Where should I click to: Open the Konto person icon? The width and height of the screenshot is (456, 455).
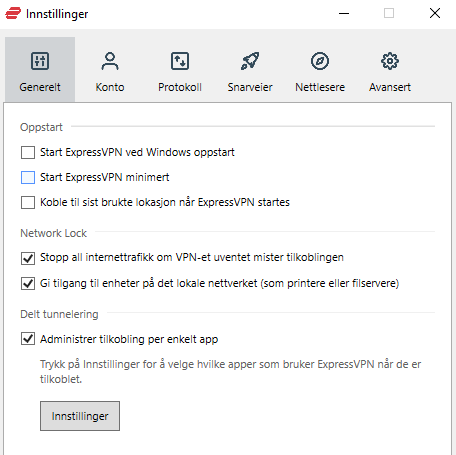110,61
